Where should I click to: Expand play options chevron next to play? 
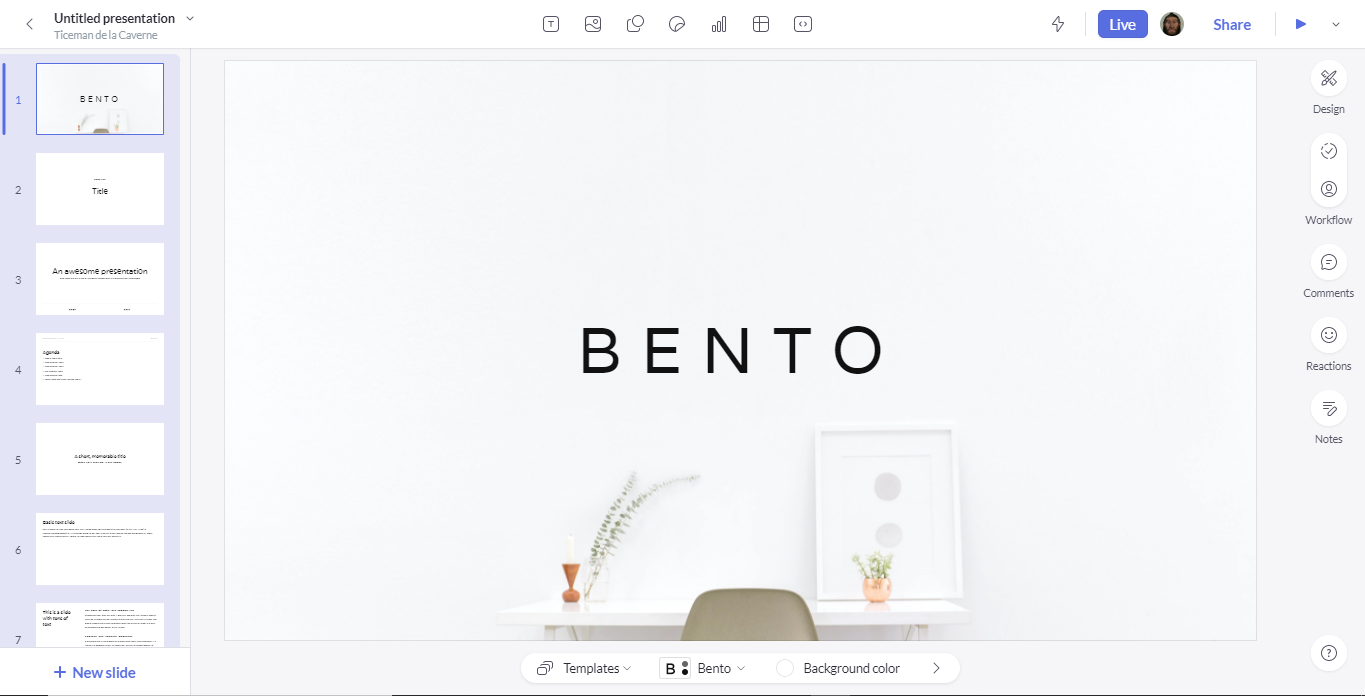pyautogui.click(x=1336, y=24)
